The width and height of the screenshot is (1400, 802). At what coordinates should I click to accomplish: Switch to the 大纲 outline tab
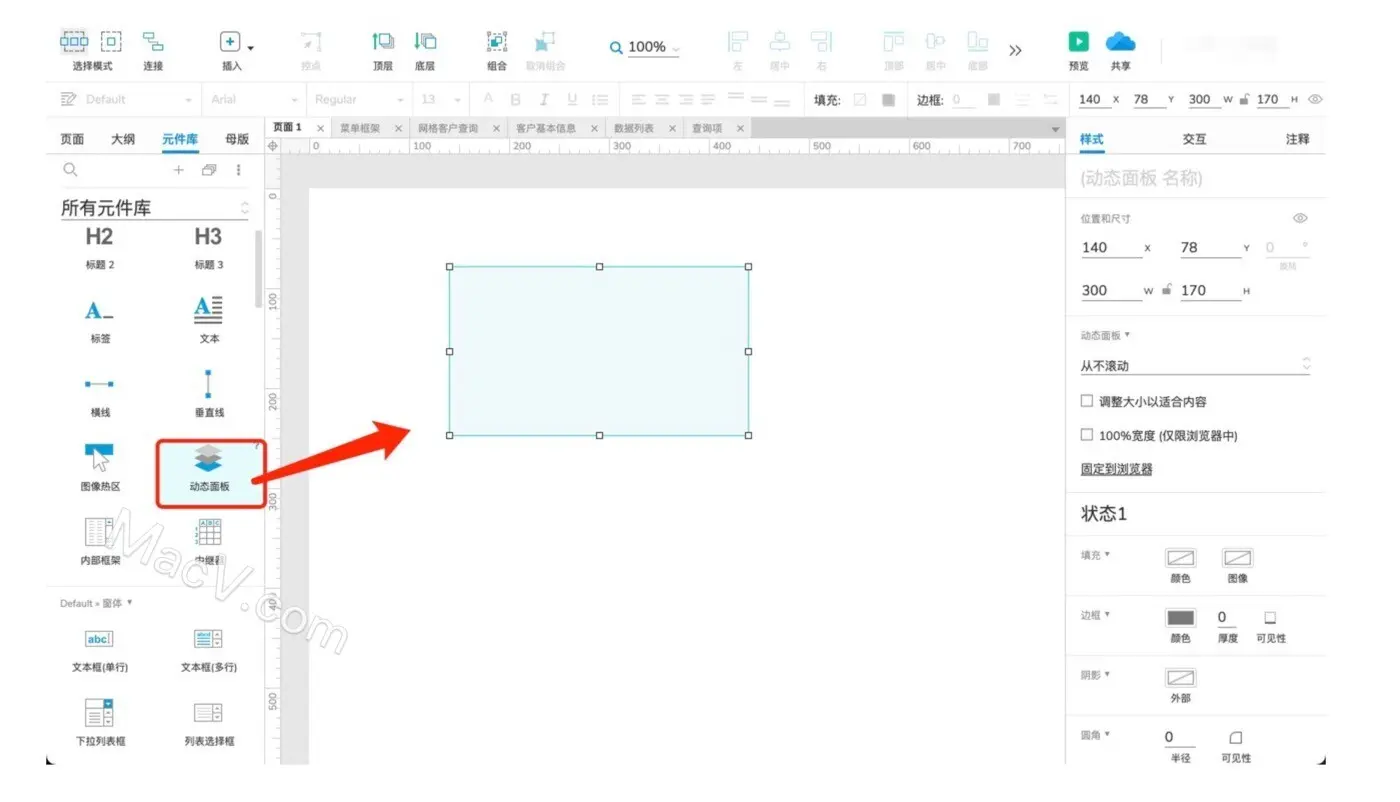(123, 139)
